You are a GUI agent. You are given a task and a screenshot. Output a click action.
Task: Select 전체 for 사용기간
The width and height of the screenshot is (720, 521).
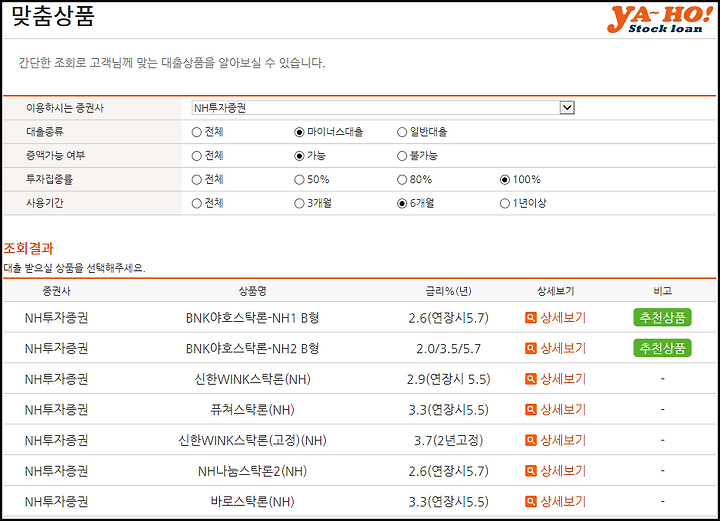click(x=197, y=203)
